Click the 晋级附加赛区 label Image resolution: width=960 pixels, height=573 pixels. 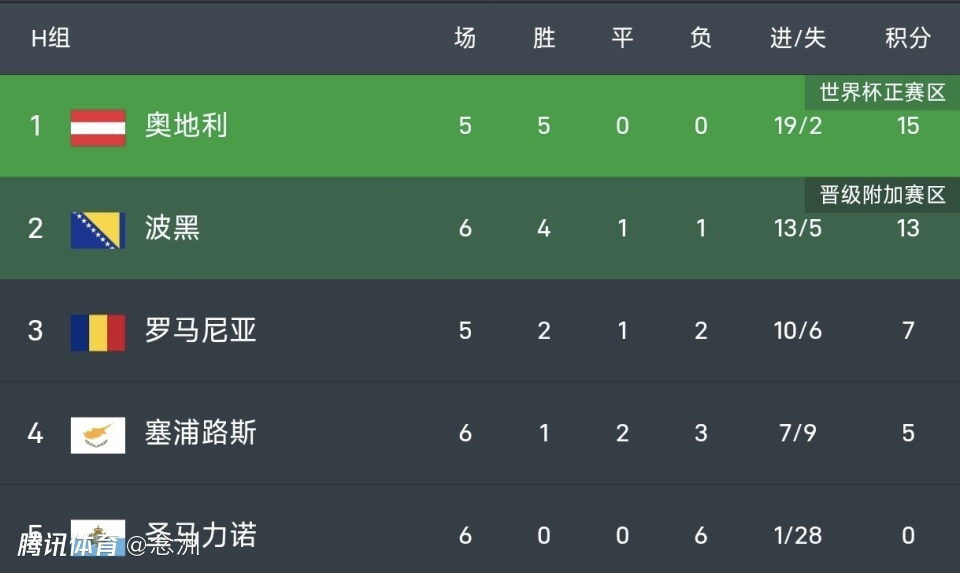(x=882, y=195)
